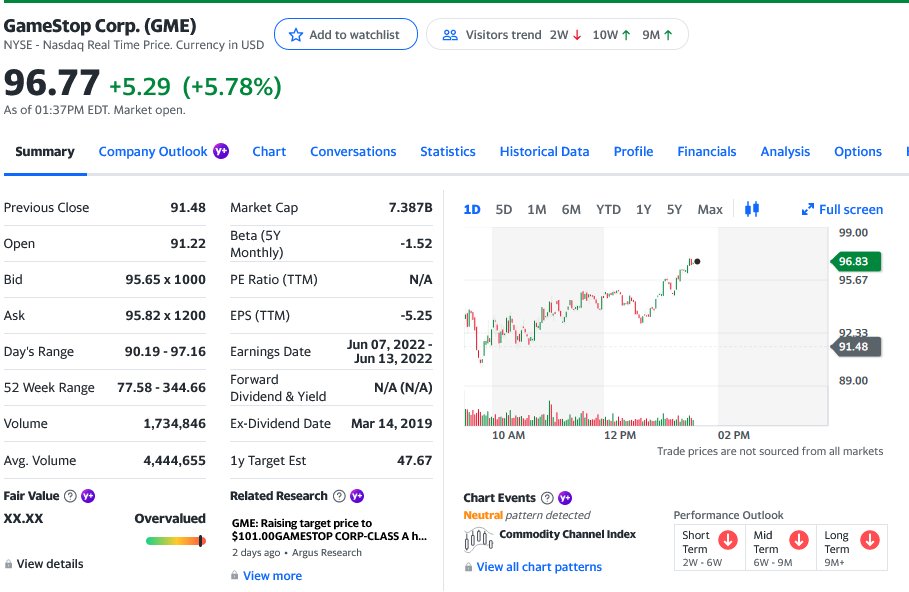Switch chart to candlestick type icon
This screenshot has width=909, height=592.
coord(752,209)
